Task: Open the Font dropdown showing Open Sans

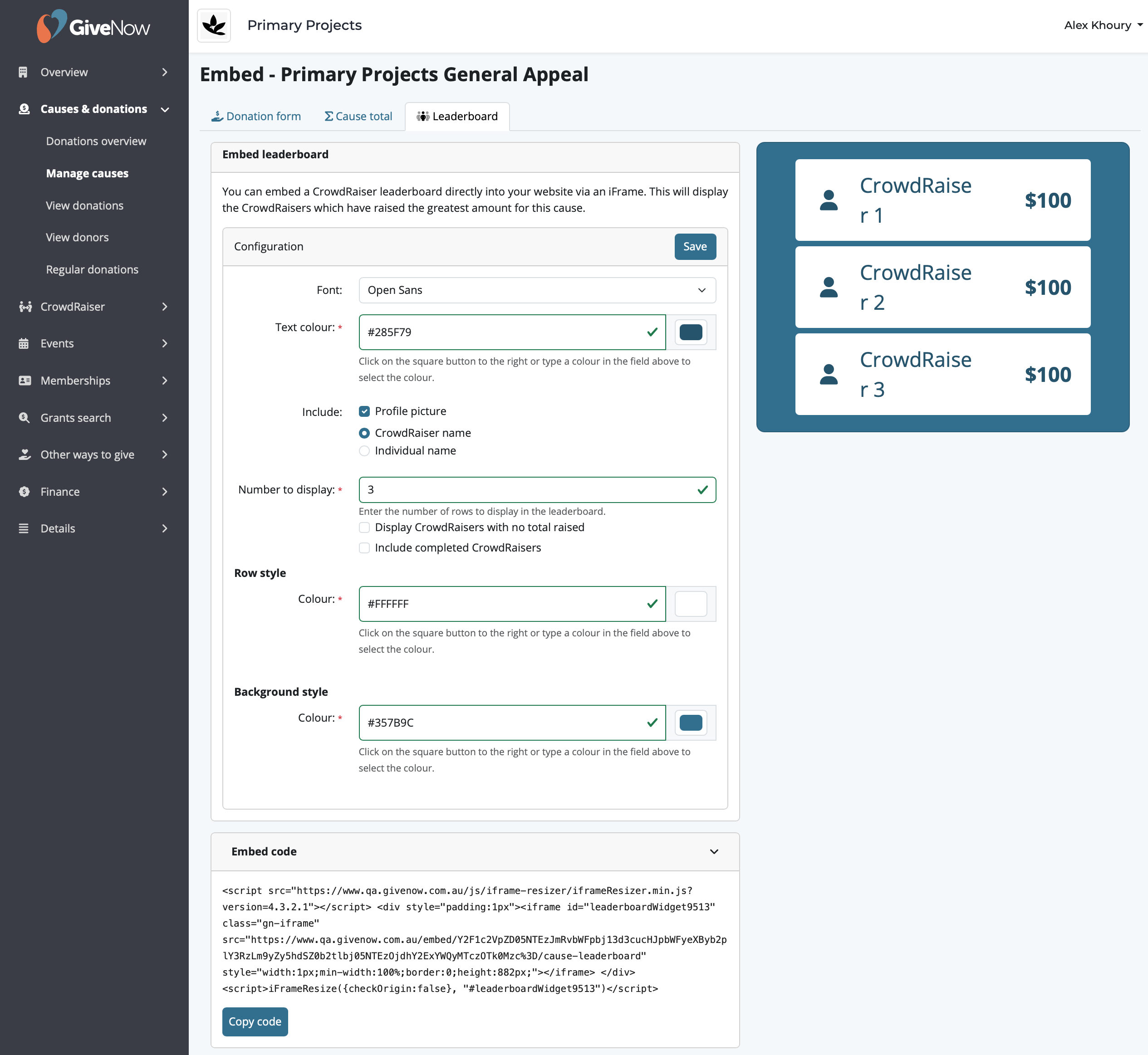Action: click(537, 291)
